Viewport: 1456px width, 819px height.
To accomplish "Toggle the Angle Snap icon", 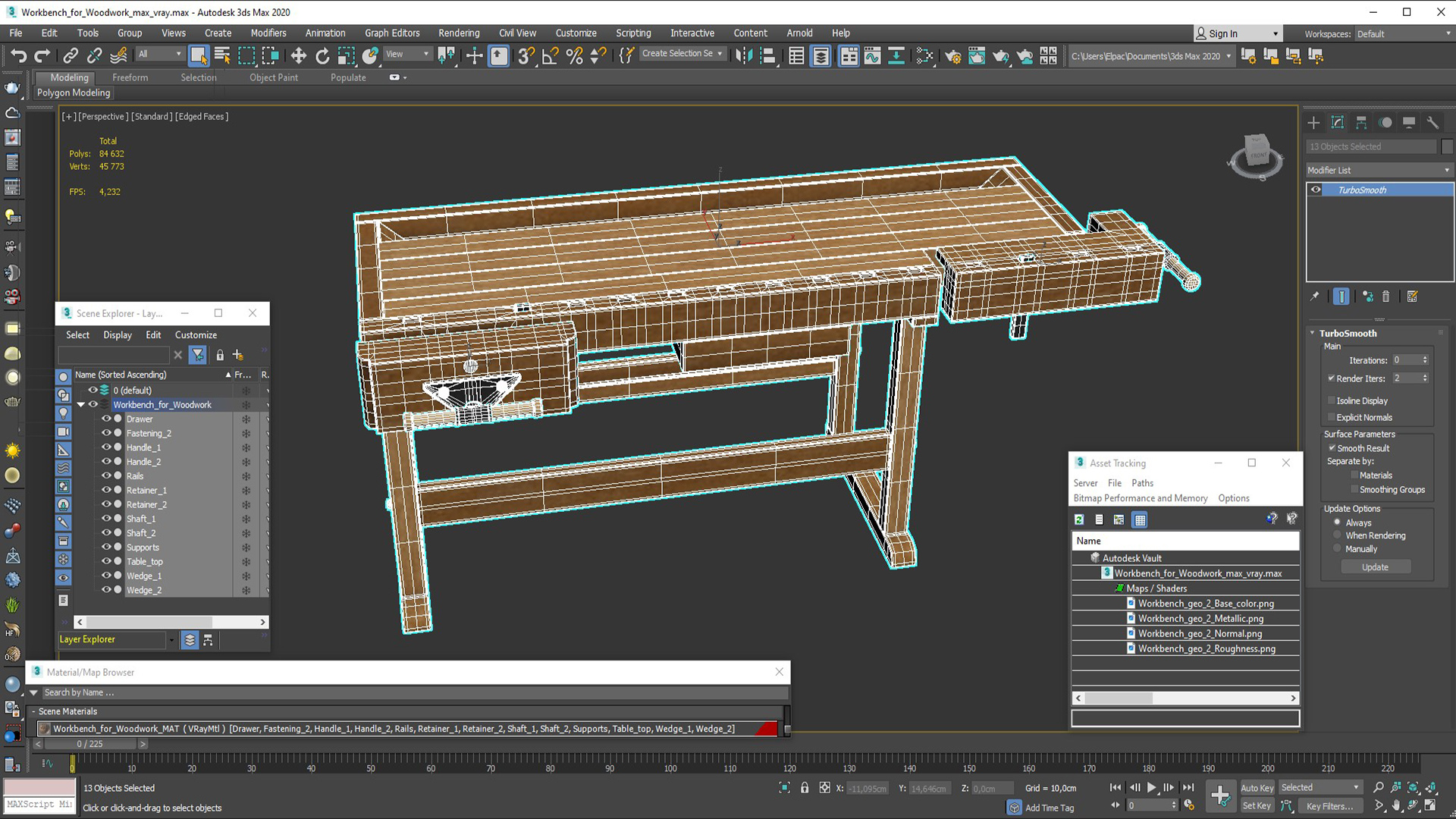I will point(551,55).
